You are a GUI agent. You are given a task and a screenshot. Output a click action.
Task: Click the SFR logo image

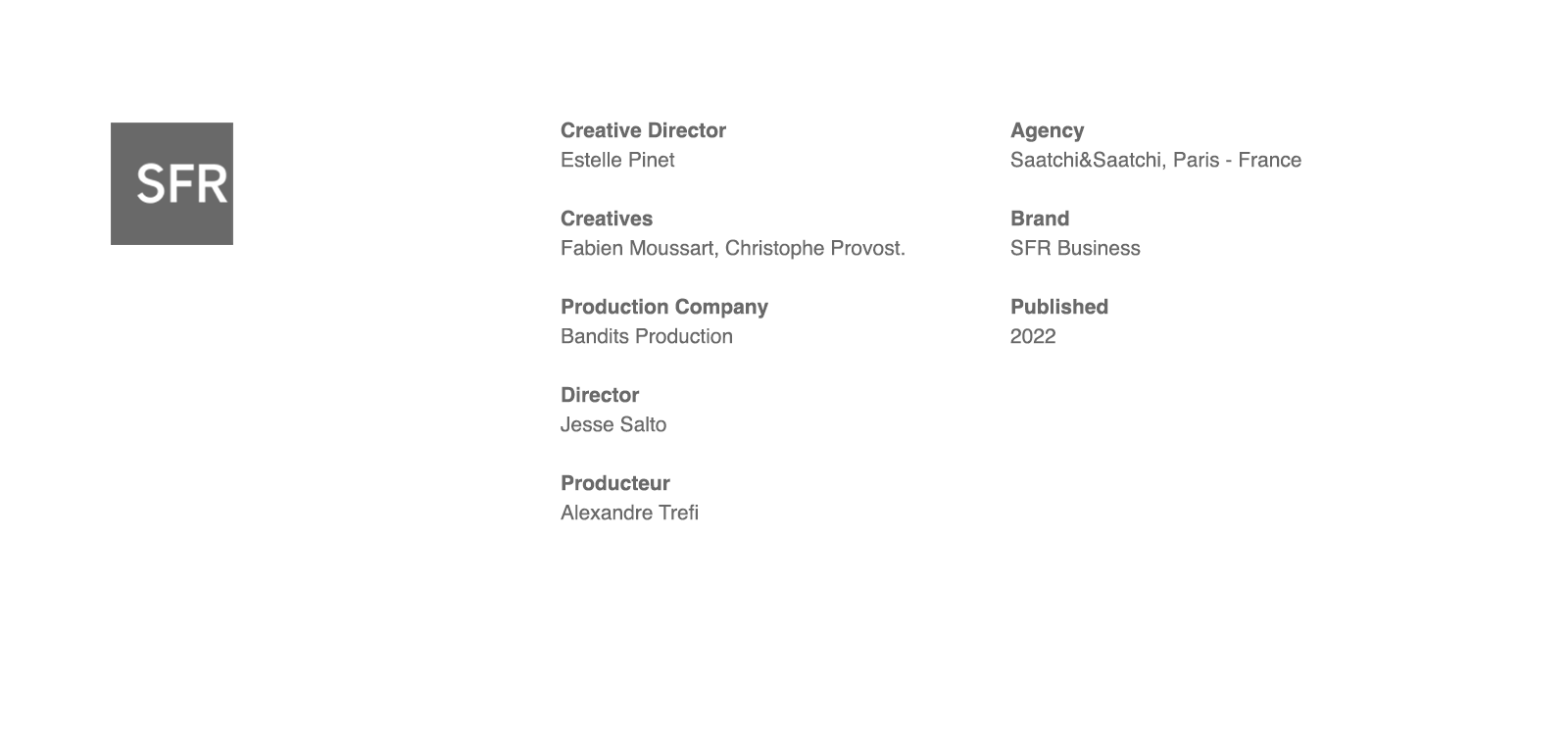pos(171,183)
